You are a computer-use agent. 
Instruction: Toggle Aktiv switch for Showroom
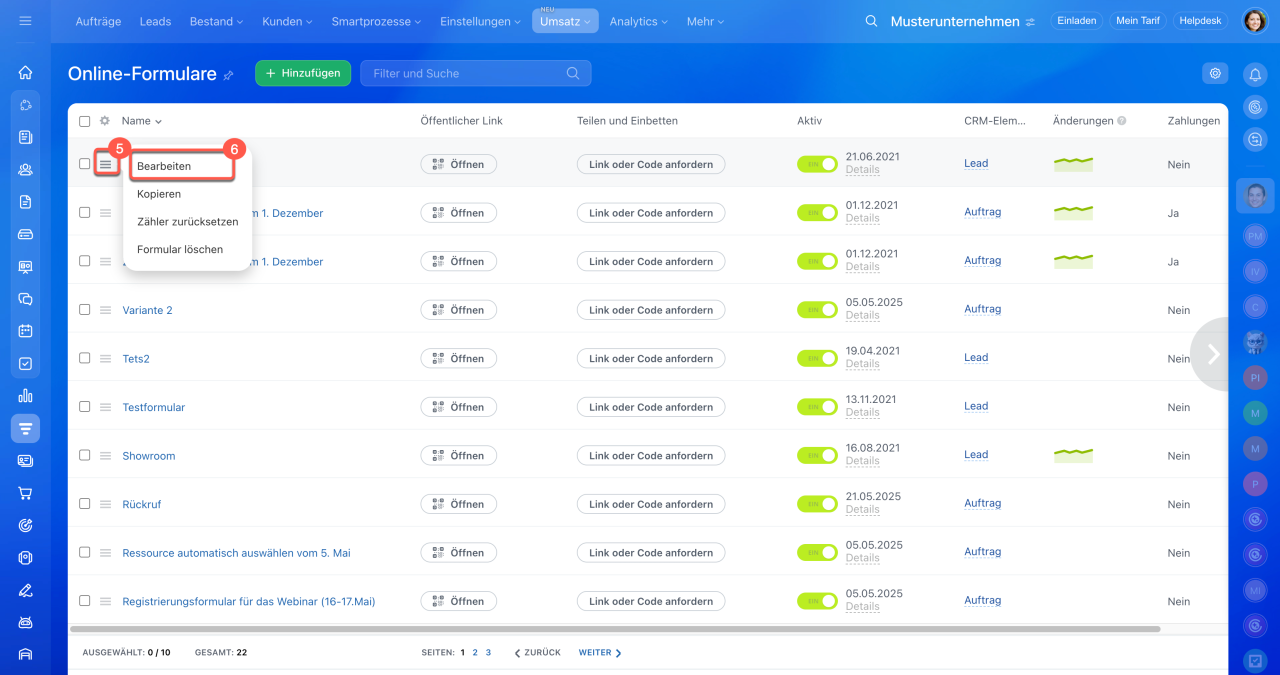817,456
